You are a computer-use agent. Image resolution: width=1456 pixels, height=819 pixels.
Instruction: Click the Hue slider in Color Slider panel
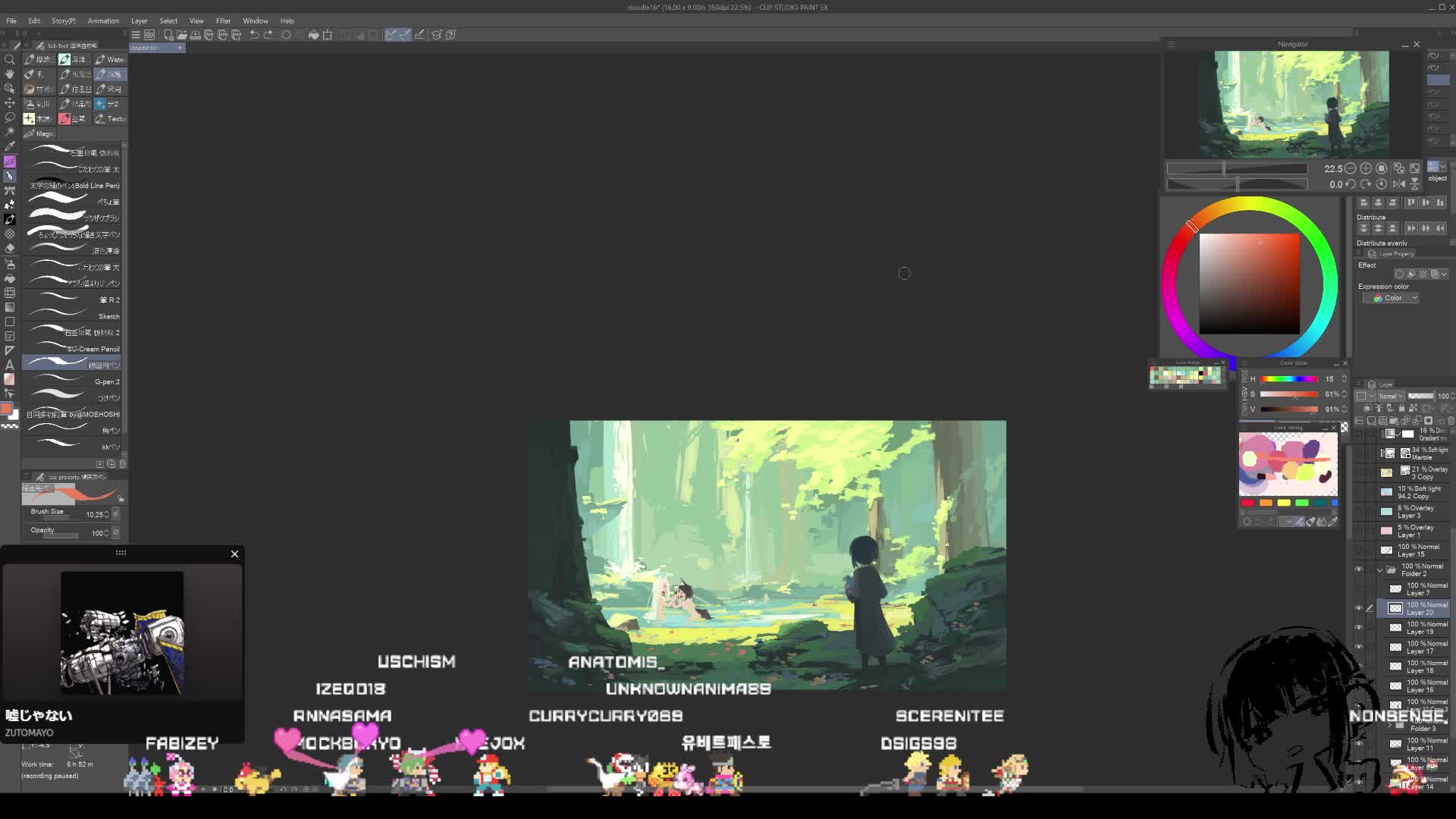(x=1289, y=379)
